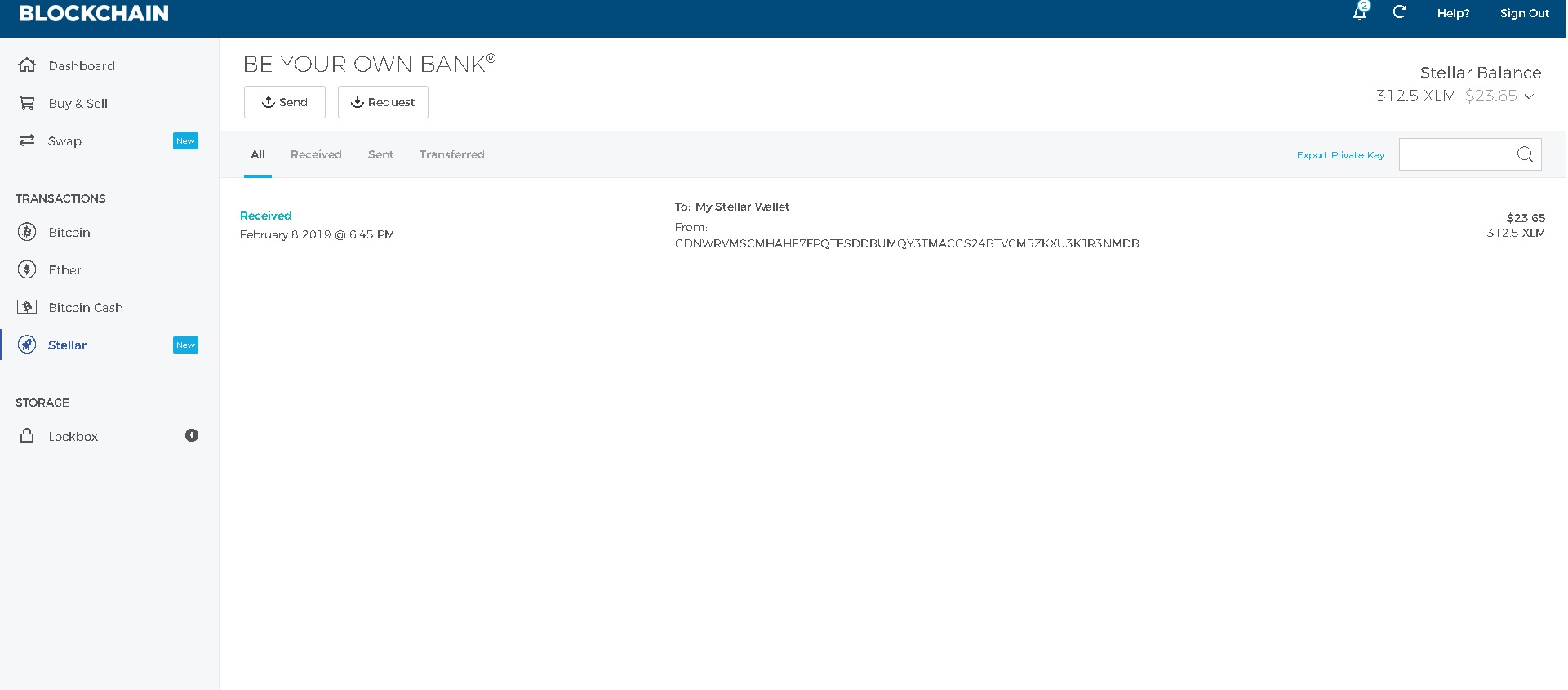This screenshot has width=1568, height=690.
Task: Click the search magnifier icon
Action: [x=1525, y=154]
